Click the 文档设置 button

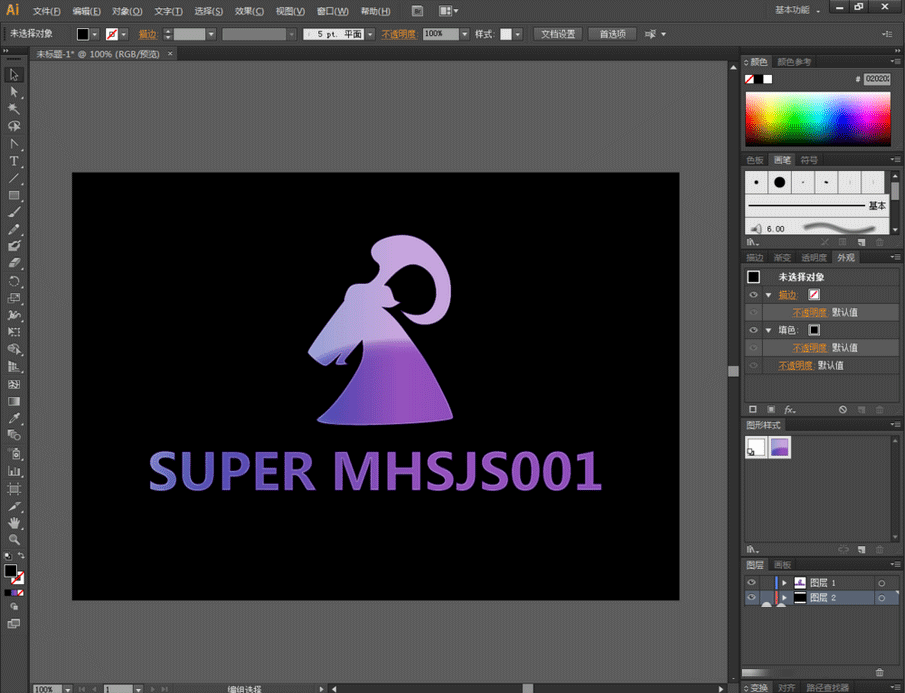(558, 34)
